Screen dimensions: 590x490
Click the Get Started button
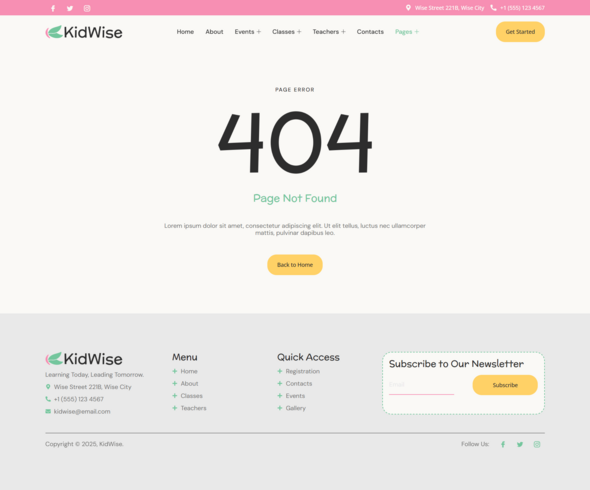520,32
